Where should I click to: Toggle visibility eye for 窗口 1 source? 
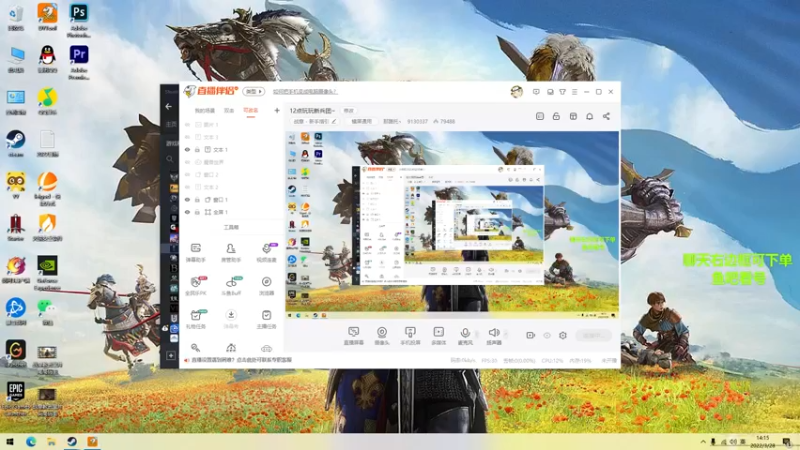187,199
